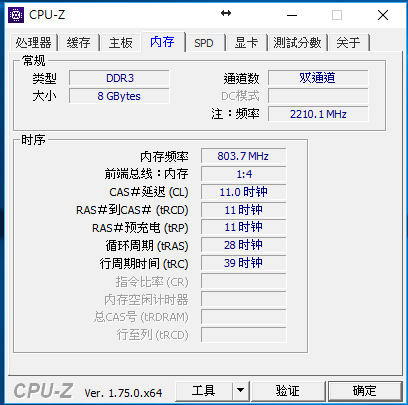This screenshot has width=408, height=405.
Task: Click the double-arrow resize icon in title bar
Action: tap(226, 13)
